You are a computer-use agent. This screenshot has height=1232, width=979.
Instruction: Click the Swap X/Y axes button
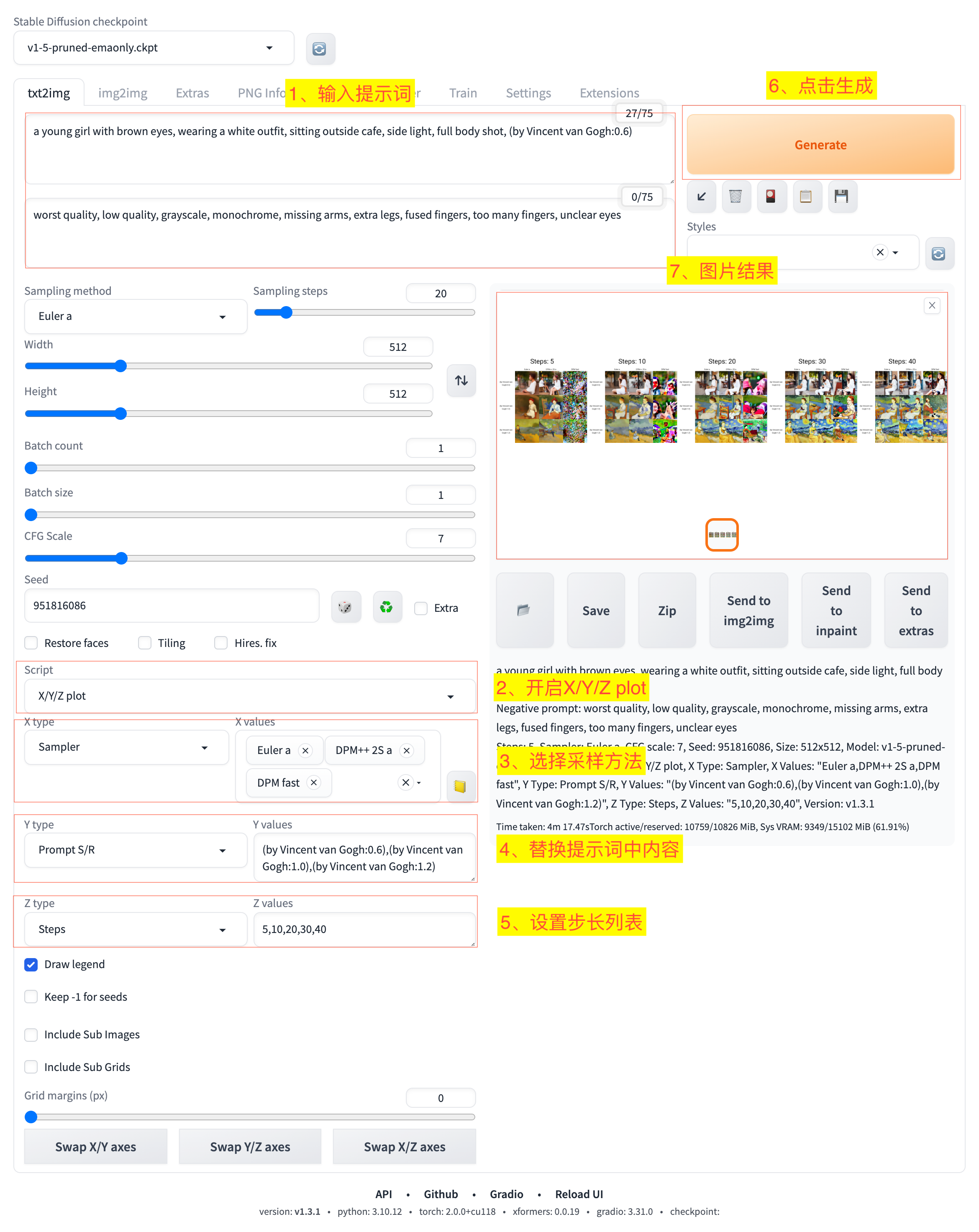[95, 1146]
